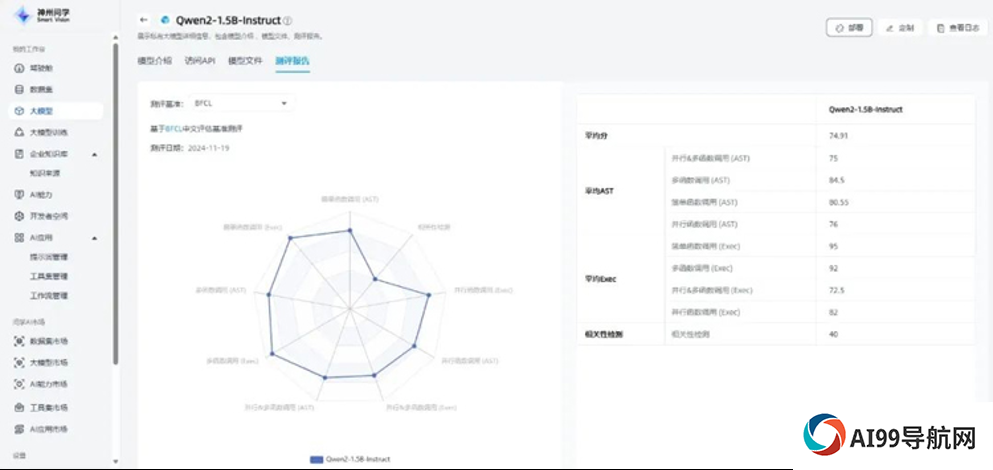The height and width of the screenshot is (470, 993).
Task: Switch to the 模型文件 tab
Action: tap(245, 61)
